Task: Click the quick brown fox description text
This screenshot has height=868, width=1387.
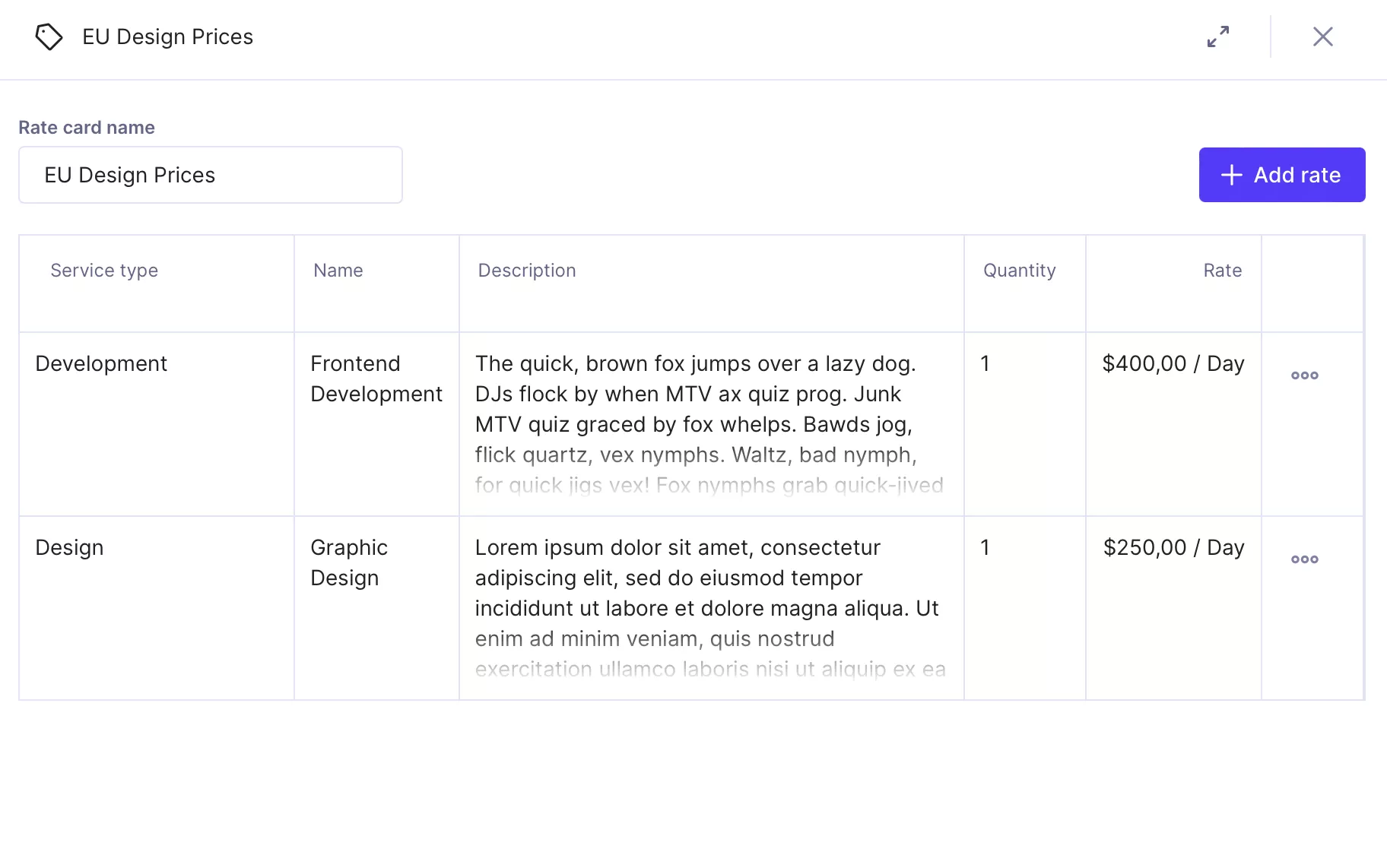Action: tap(711, 424)
